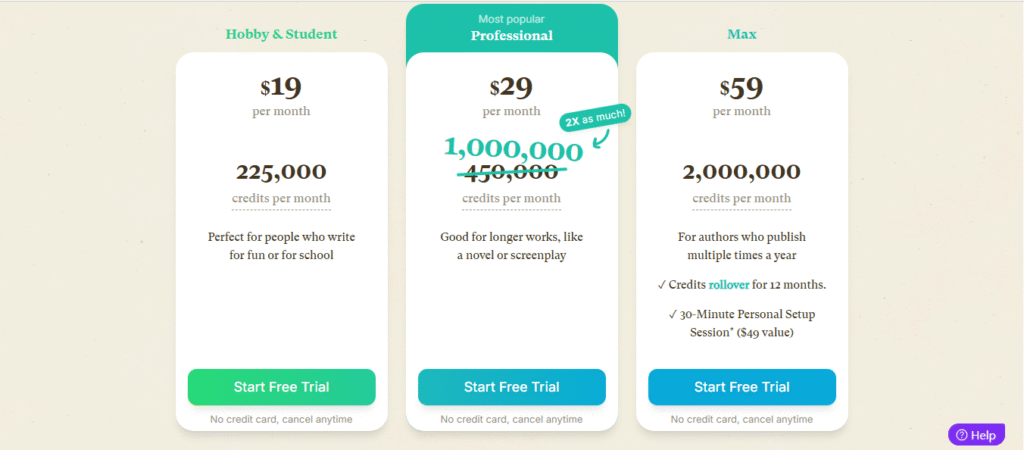Click the 1,000,000 credits highlighted number

513,150
